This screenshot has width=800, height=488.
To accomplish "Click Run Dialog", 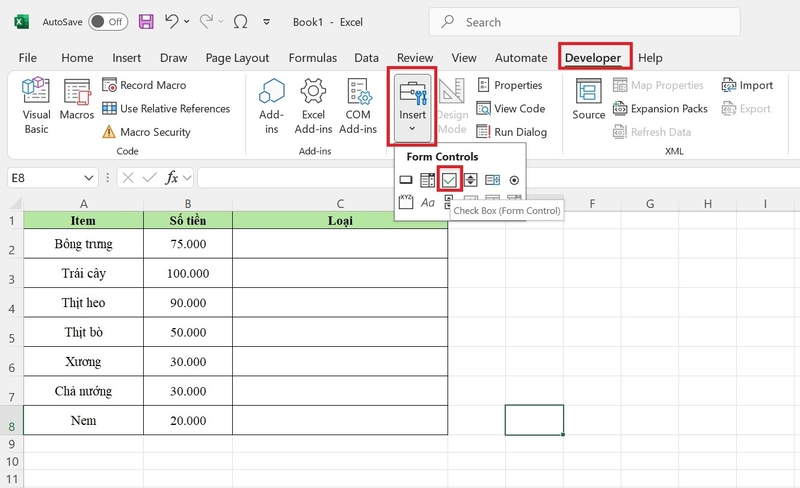I will pos(512,132).
